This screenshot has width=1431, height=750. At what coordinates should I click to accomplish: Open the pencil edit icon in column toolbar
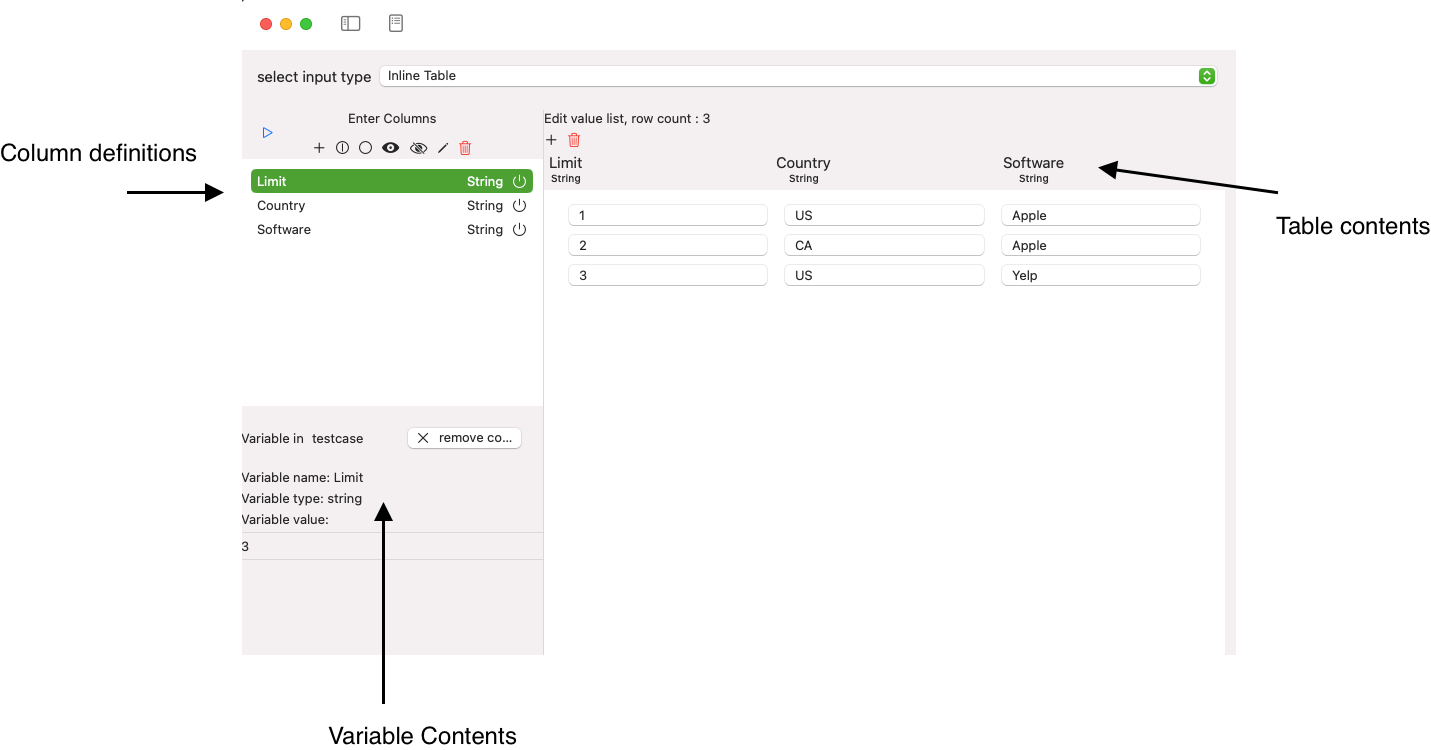pyautogui.click(x=443, y=147)
